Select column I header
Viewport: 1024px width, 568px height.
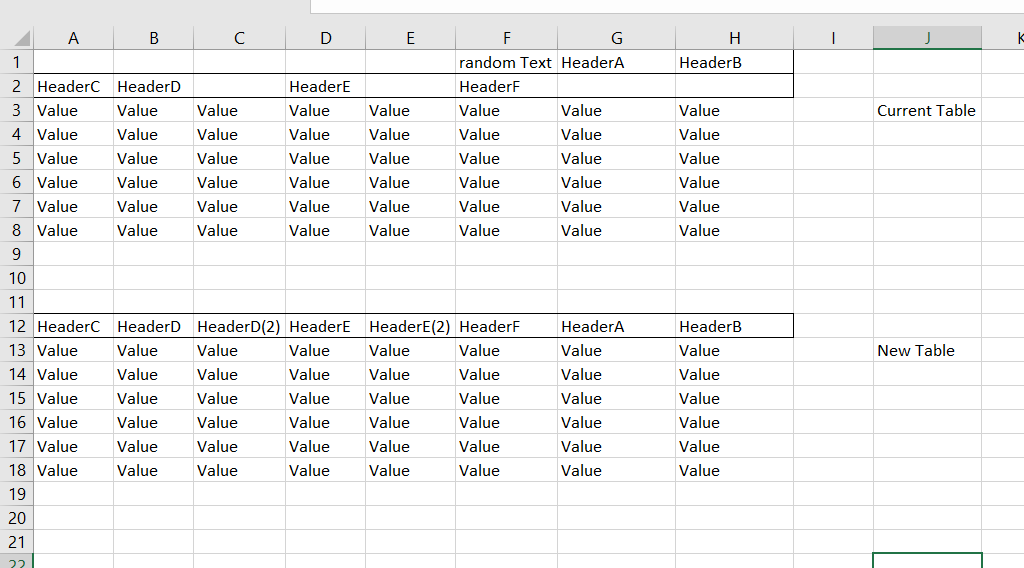point(833,38)
